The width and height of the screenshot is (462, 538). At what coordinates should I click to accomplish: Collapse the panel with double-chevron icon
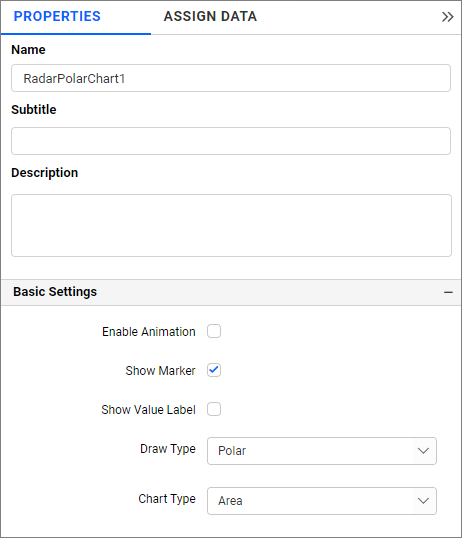point(447,17)
